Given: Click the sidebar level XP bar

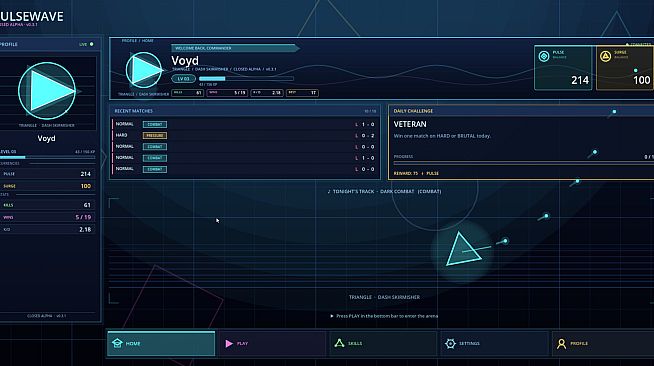Looking at the screenshot, I should [48, 157].
